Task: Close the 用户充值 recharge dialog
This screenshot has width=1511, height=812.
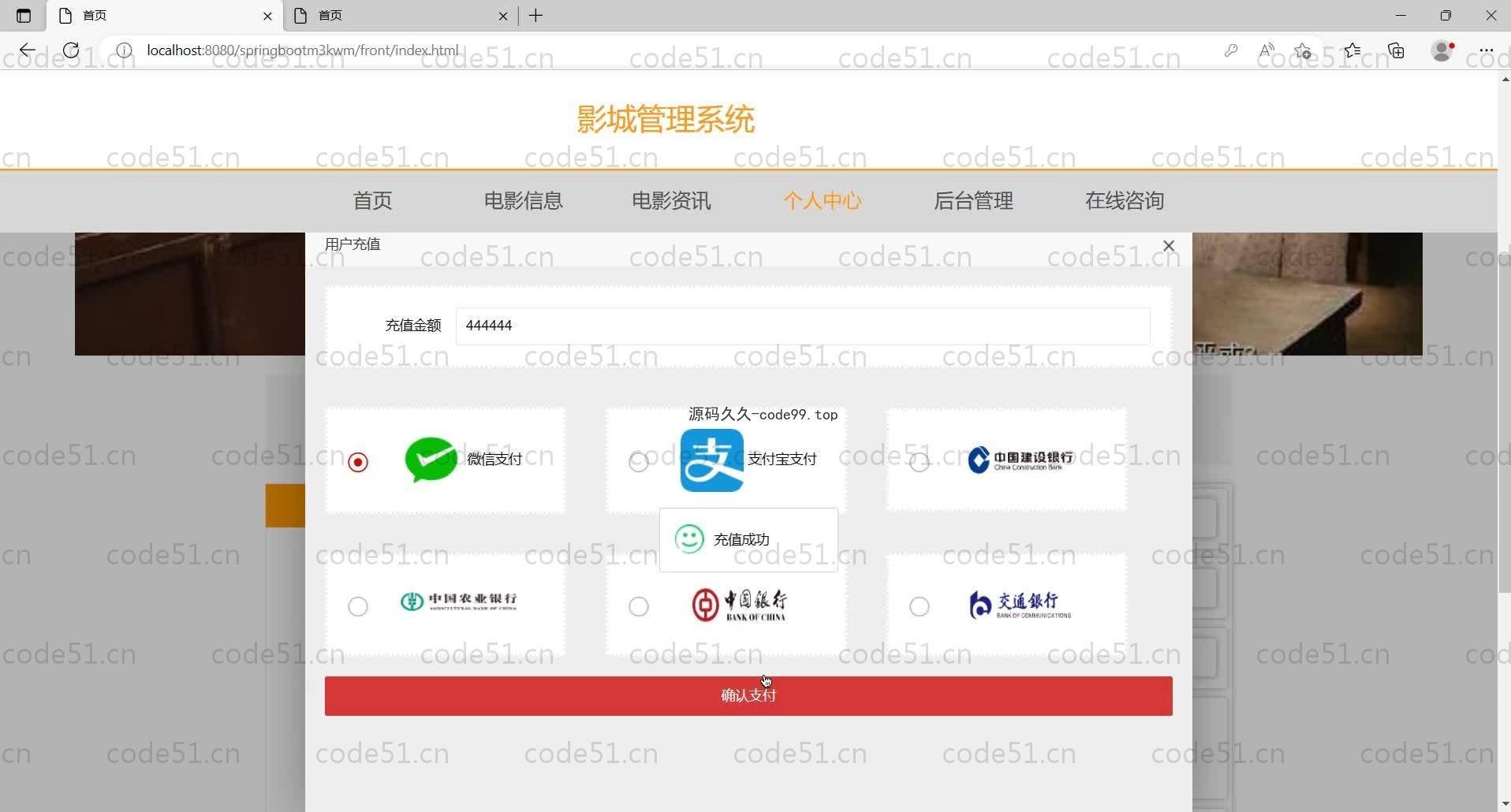Action: 1169,246
